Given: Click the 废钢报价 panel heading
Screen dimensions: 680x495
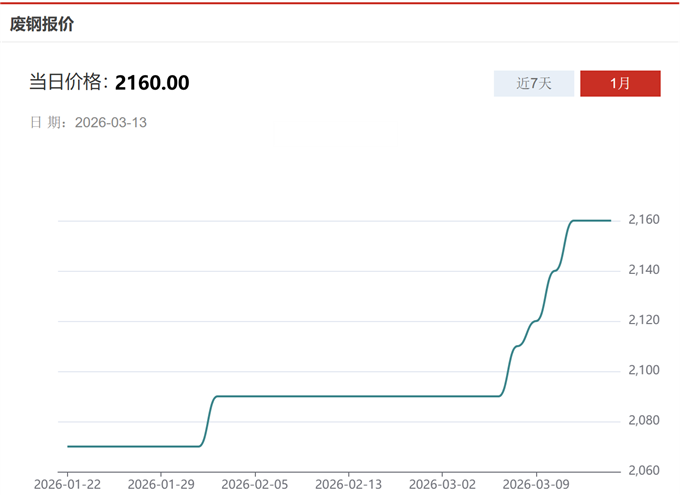Looking at the screenshot, I should pos(42,24).
